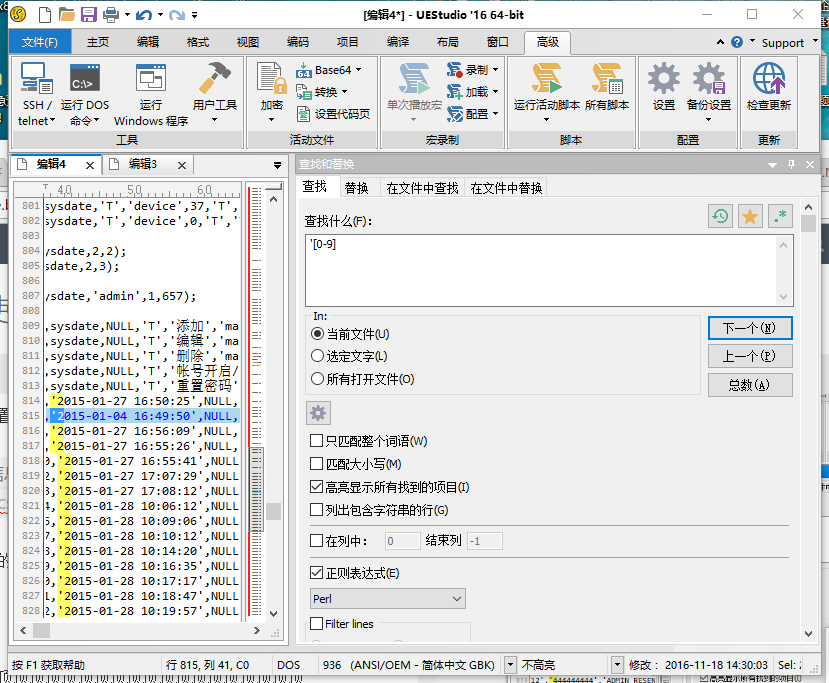Open find panel window position dropdown
This screenshot has height=683, width=829.
tap(772, 165)
